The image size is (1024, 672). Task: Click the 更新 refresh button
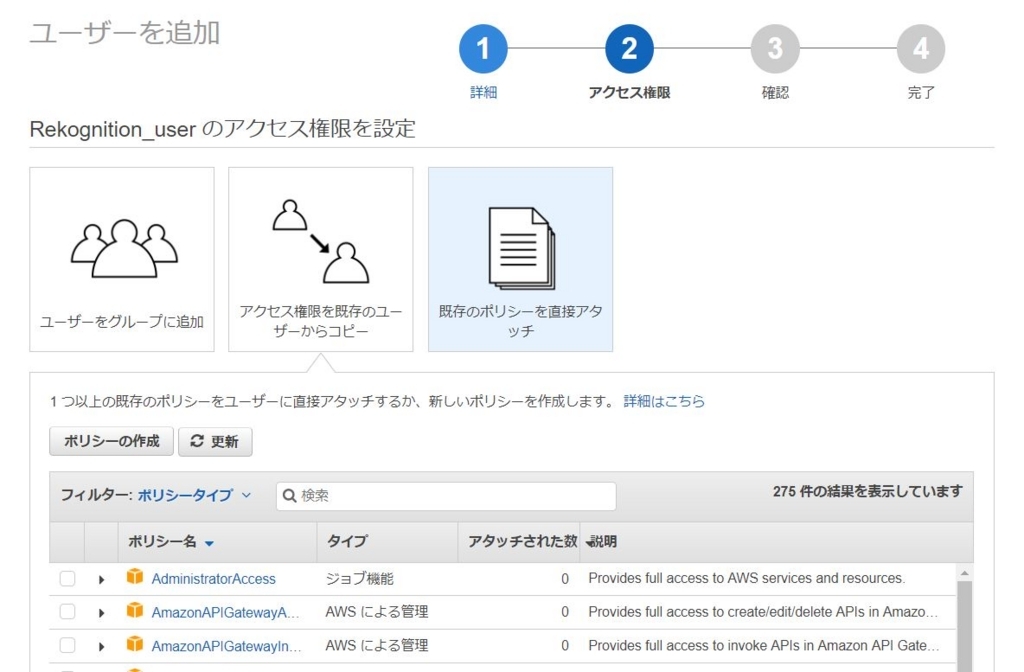[x=215, y=441]
